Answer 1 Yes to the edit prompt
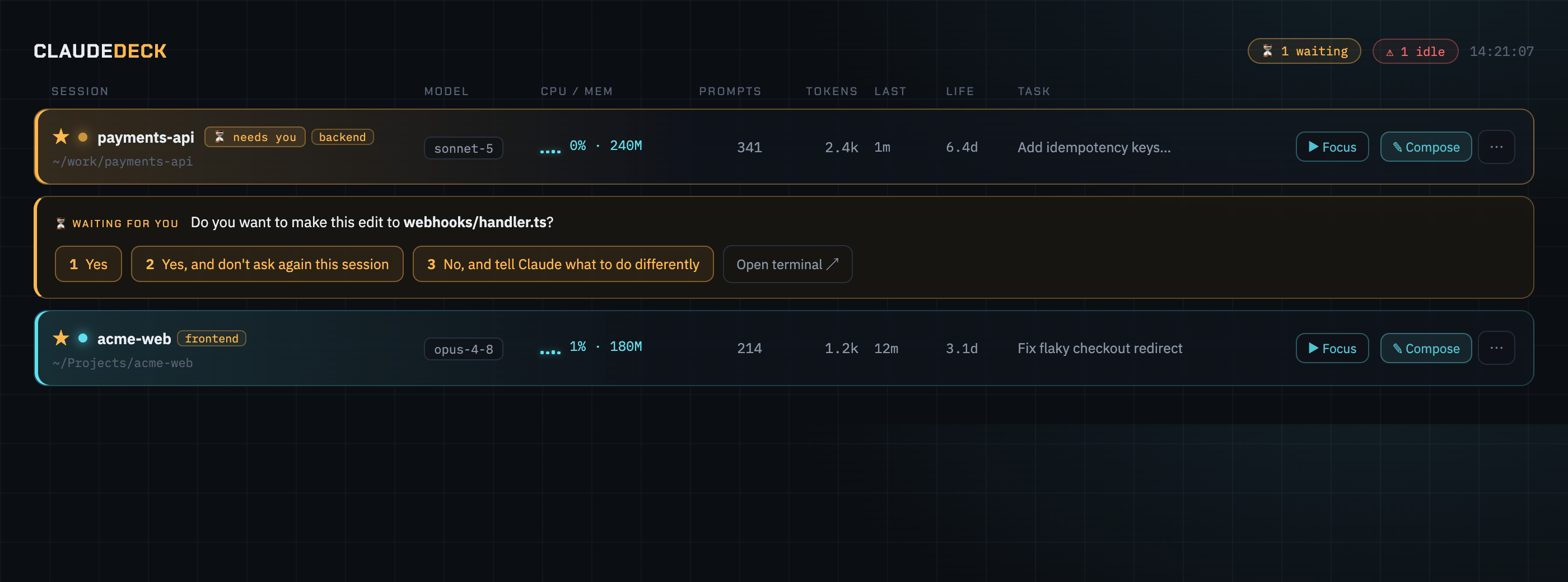Image resolution: width=1568 pixels, height=582 pixels. [88, 264]
